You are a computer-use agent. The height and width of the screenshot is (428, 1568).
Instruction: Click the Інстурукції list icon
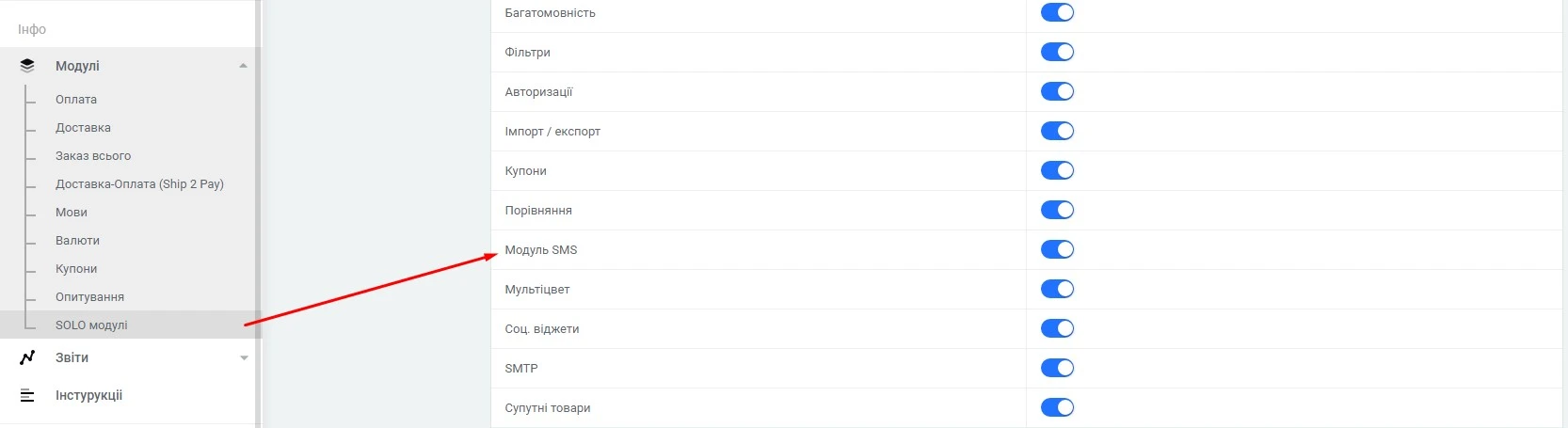click(x=27, y=396)
